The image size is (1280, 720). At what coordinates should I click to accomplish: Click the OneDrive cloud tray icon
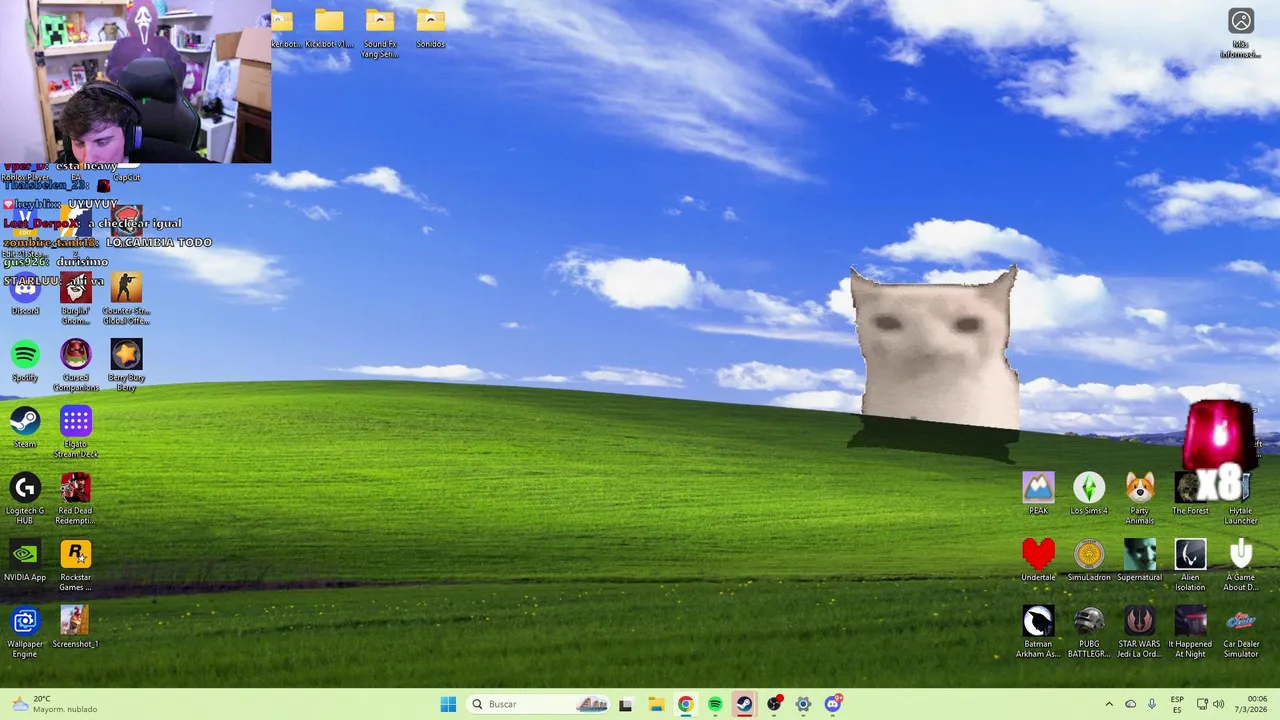[x=1130, y=704]
